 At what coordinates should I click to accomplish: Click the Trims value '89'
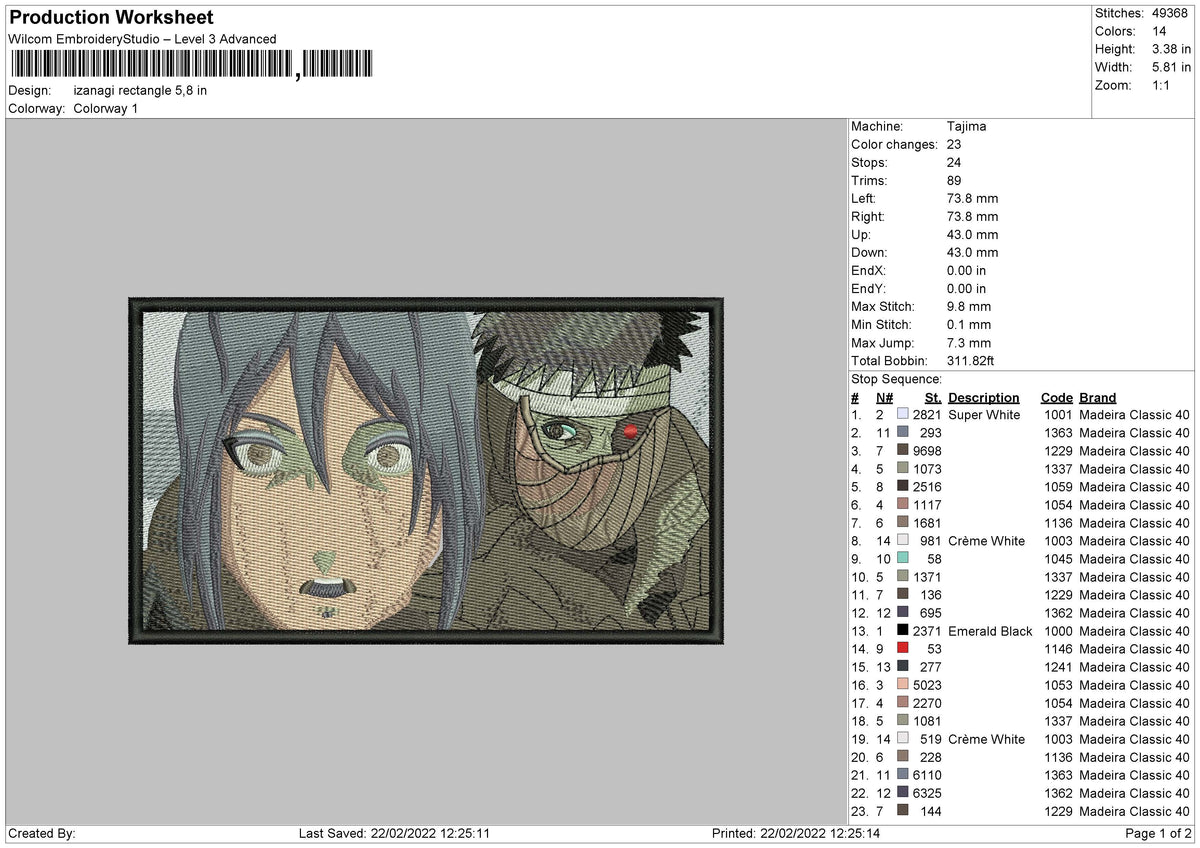click(955, 181)
